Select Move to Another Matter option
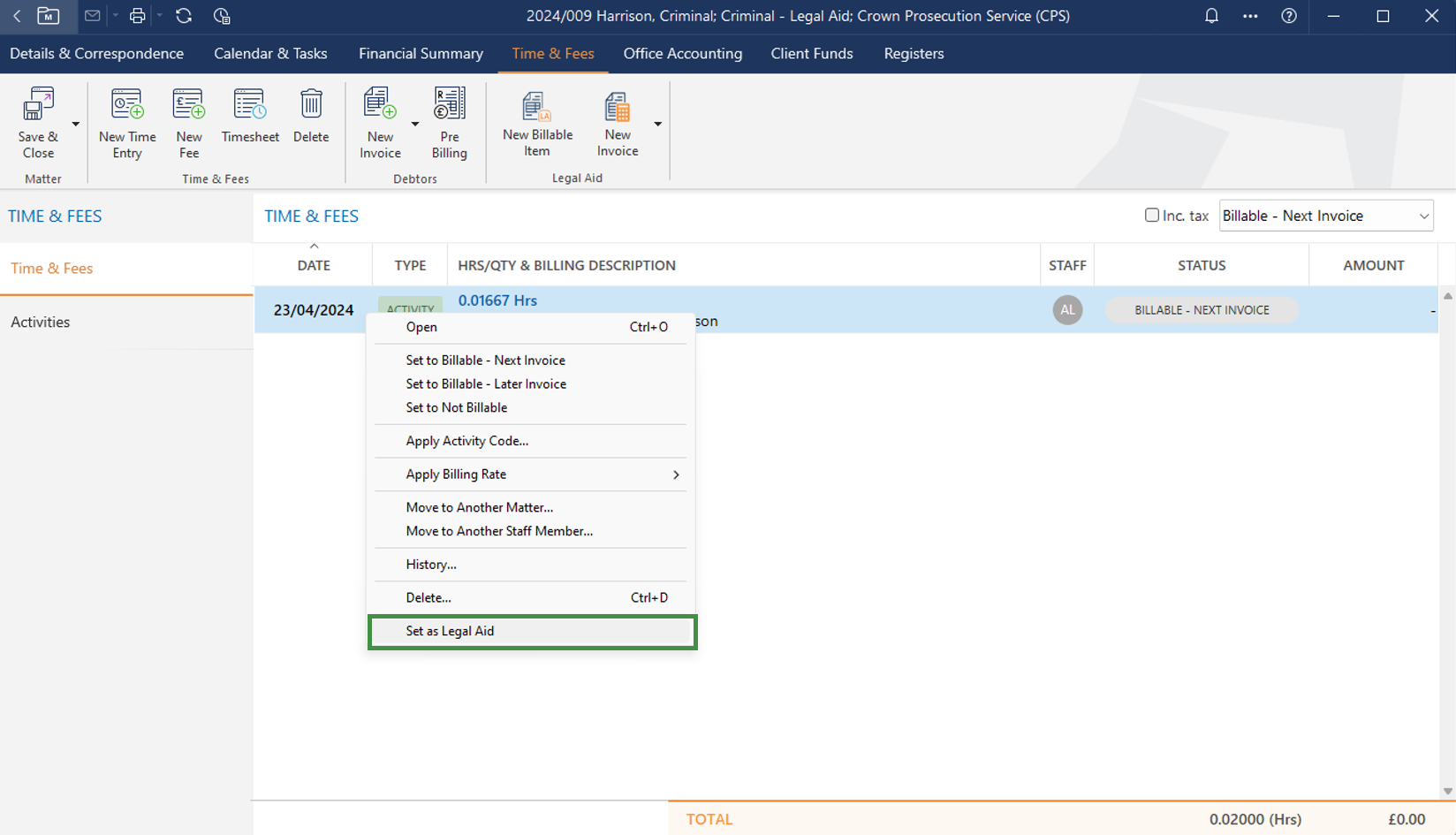 (x=479, y=507)
